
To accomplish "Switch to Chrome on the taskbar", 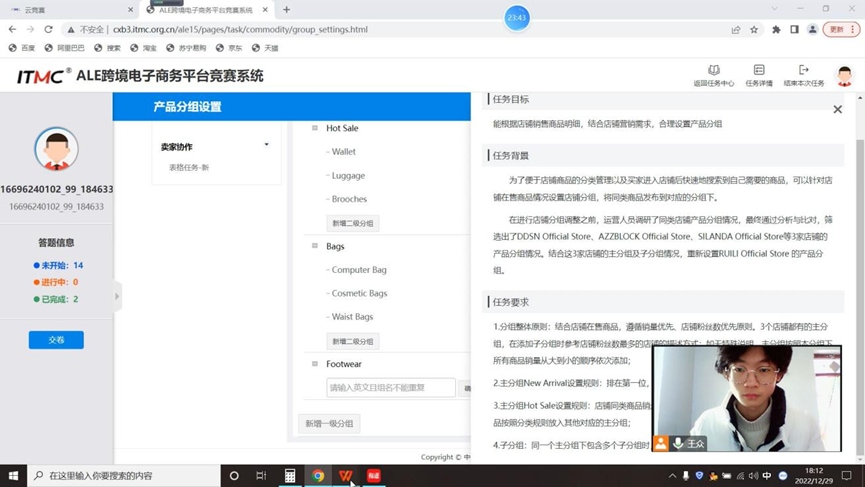I will pos(318,475).
